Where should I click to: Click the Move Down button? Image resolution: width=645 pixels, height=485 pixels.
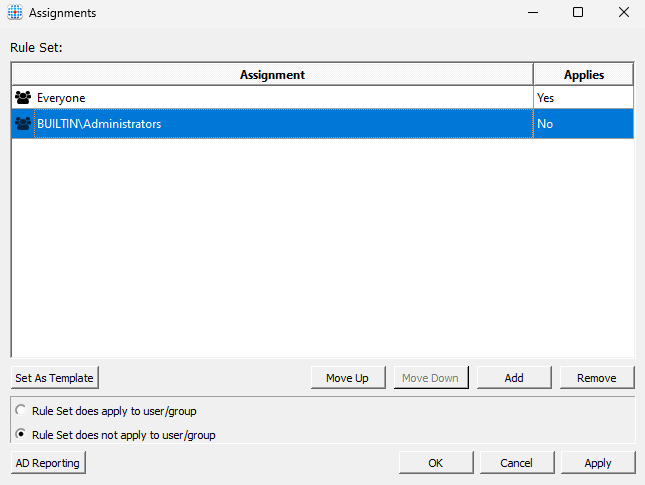point(430,378)
